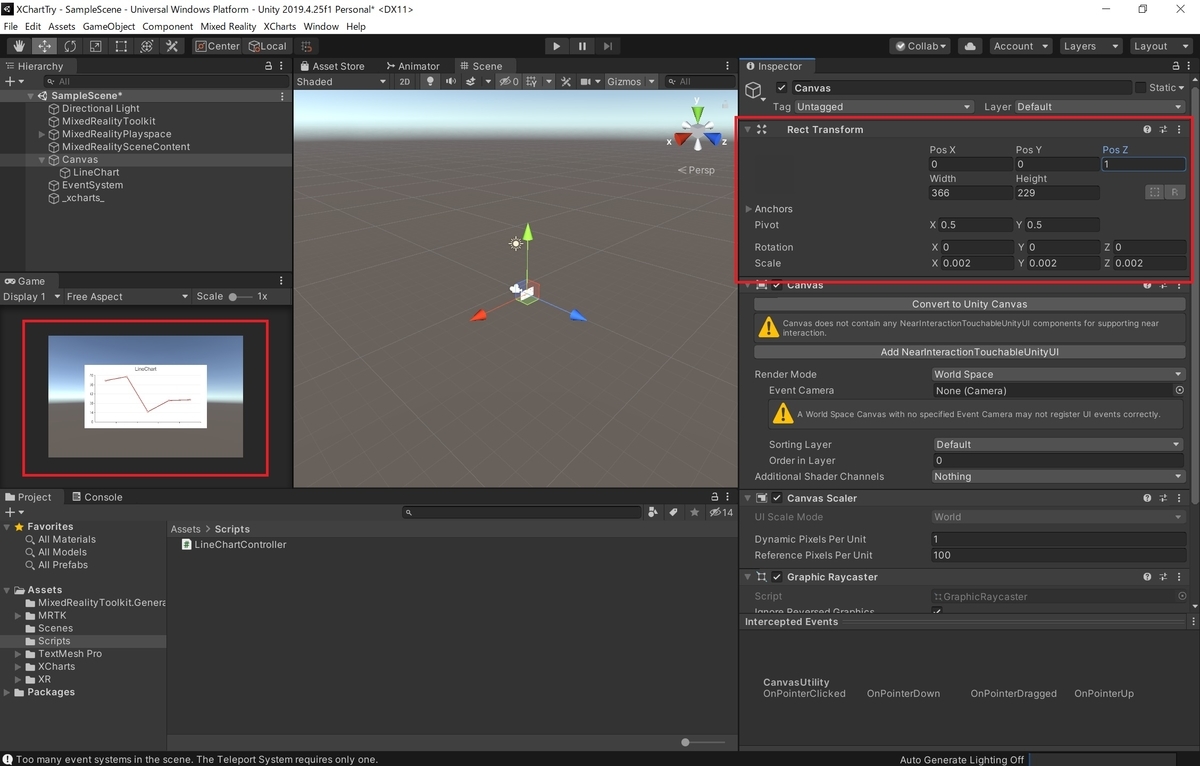Open the Shaded draw mode dropdown

tap(342, 81)
